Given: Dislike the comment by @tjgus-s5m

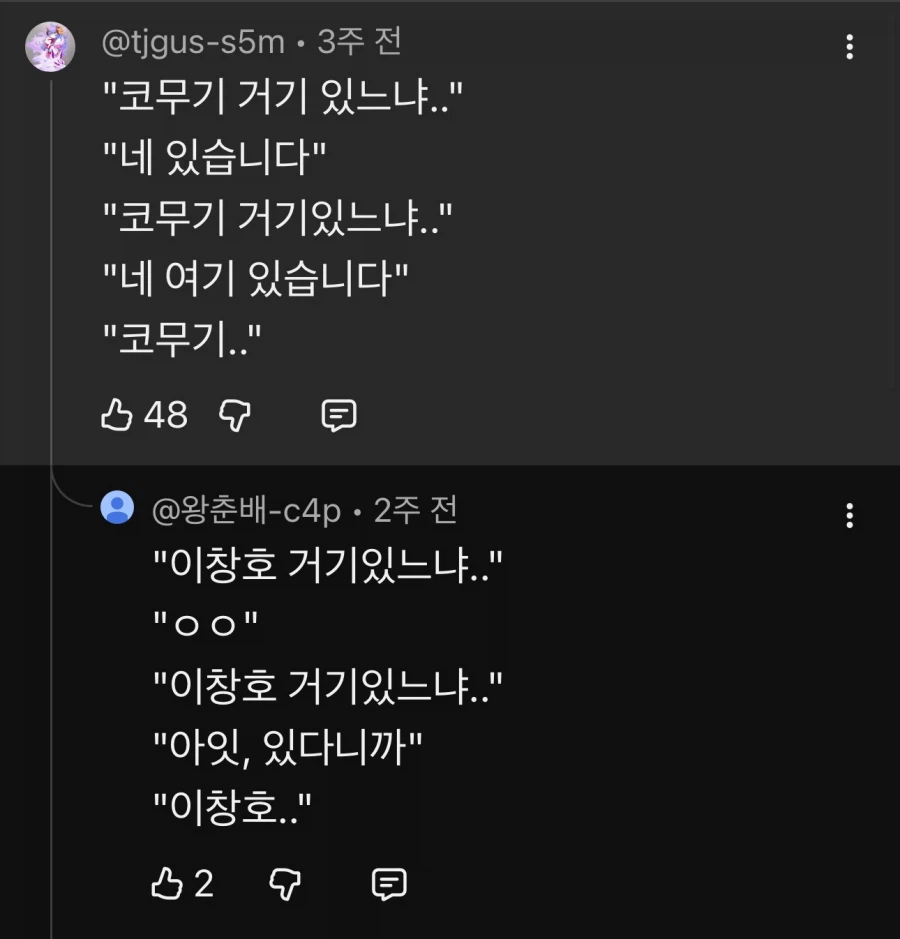Looking at the screenshot, I should (x=234, y=415).
